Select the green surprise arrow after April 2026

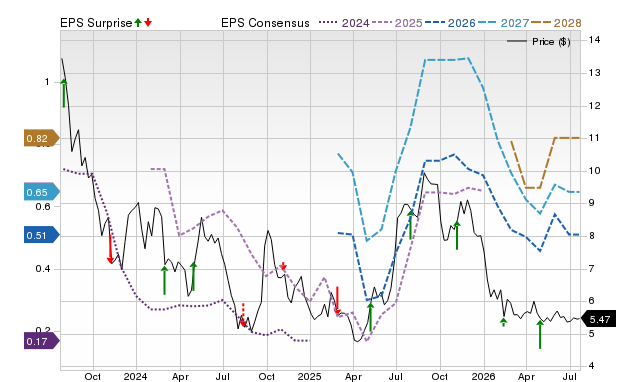coord(540,334)
